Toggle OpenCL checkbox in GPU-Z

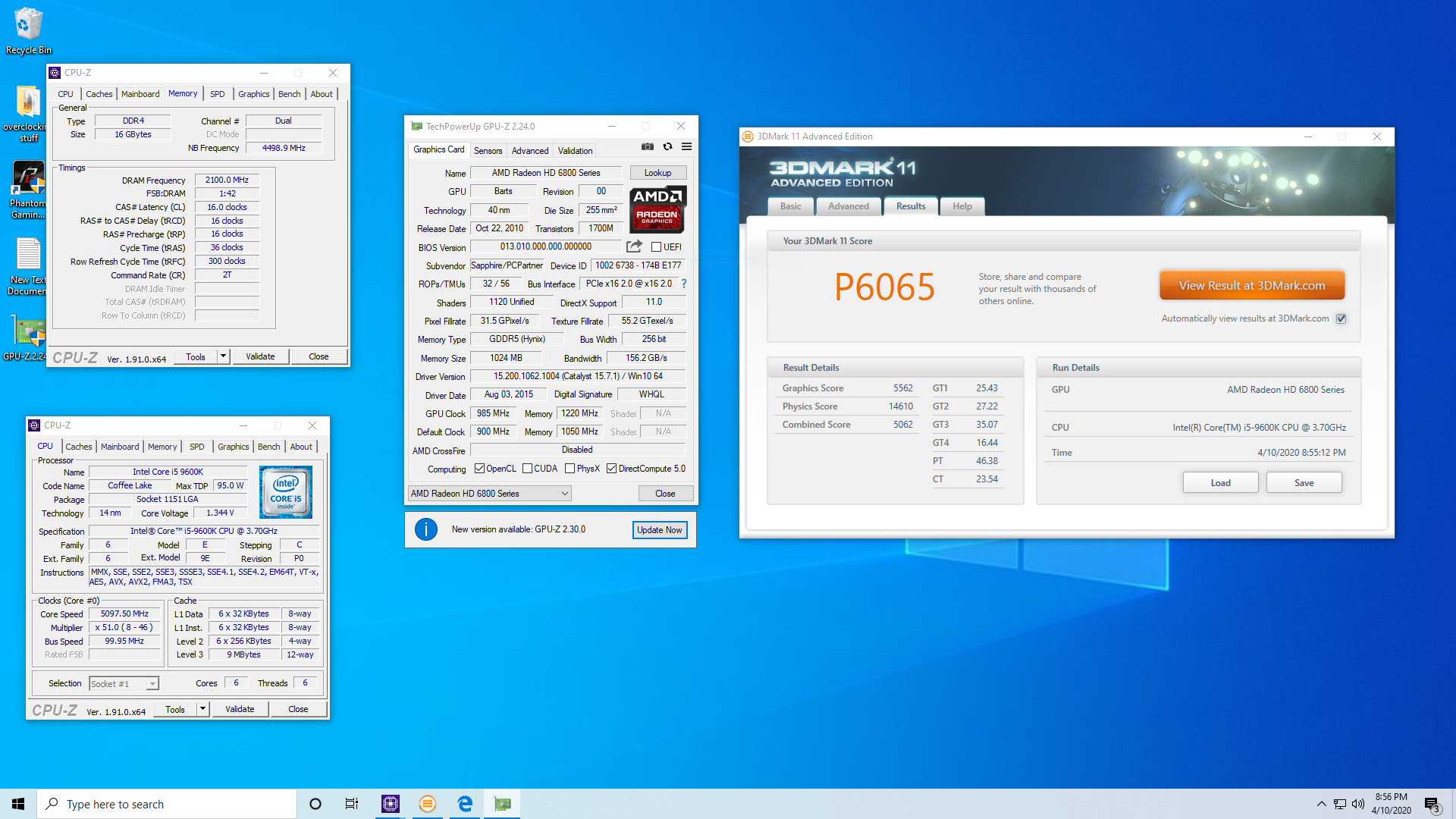pyautogui.click(x=479, y=469)
